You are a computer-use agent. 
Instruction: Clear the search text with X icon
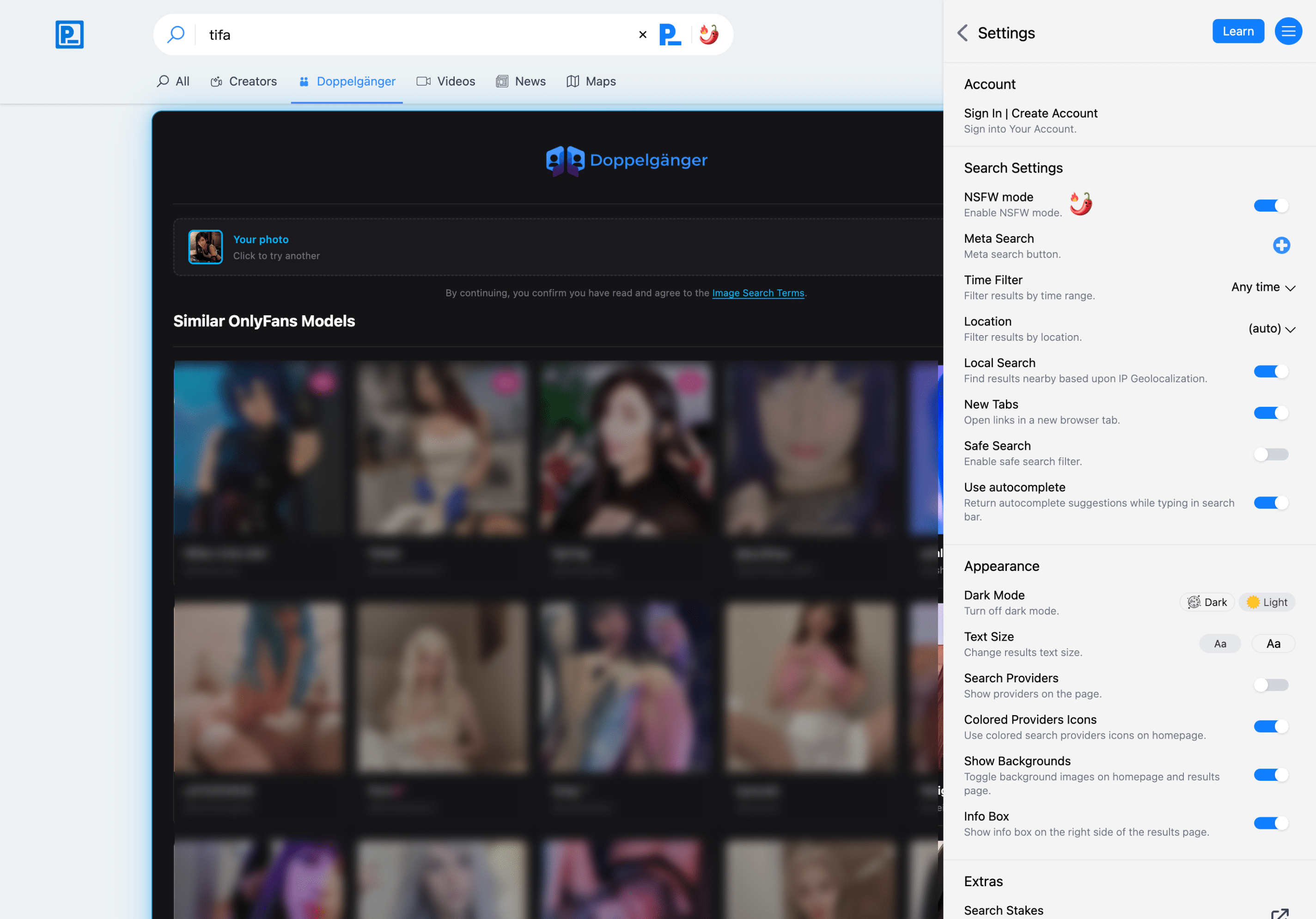643,34
